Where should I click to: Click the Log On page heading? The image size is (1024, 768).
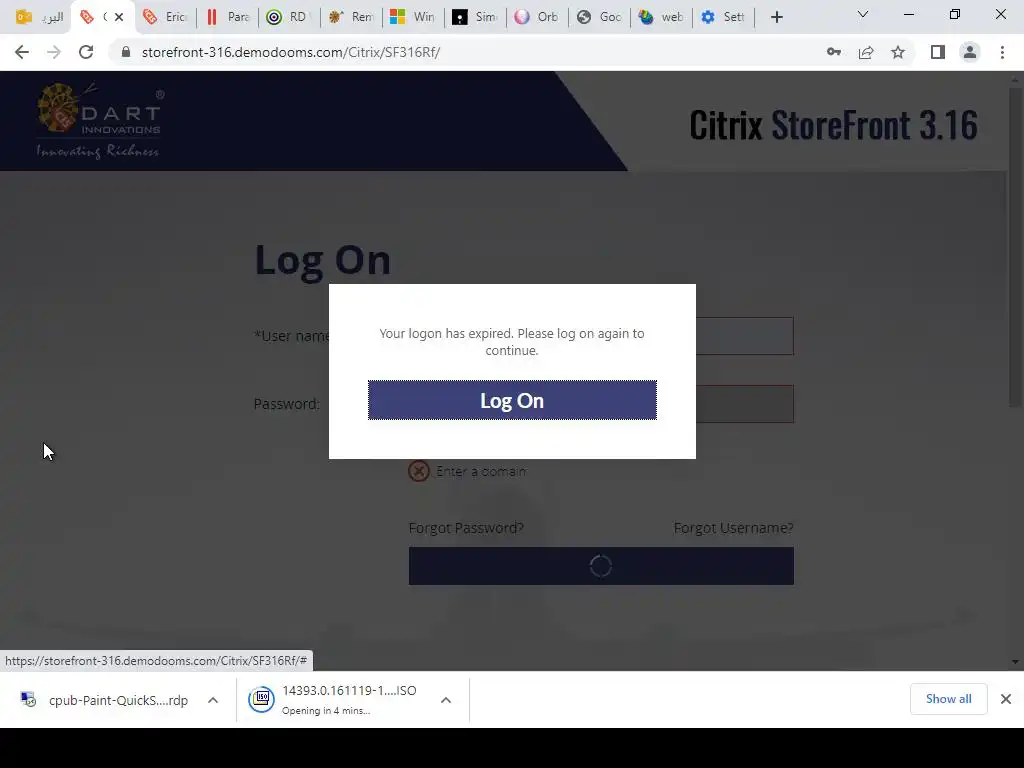pos(323,260)
